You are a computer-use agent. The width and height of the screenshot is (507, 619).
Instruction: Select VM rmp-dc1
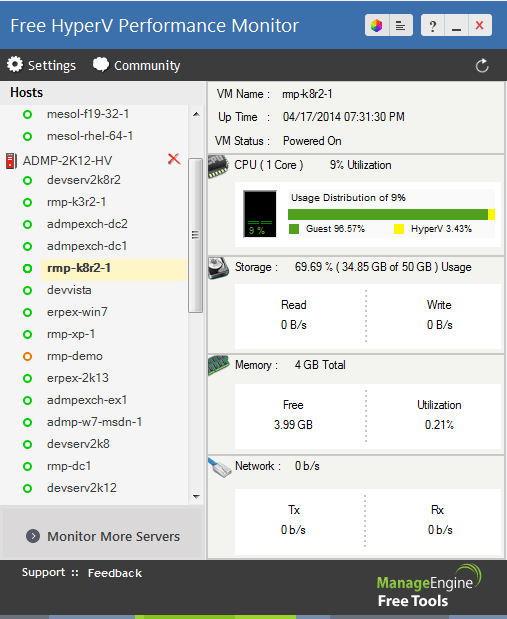69,466
